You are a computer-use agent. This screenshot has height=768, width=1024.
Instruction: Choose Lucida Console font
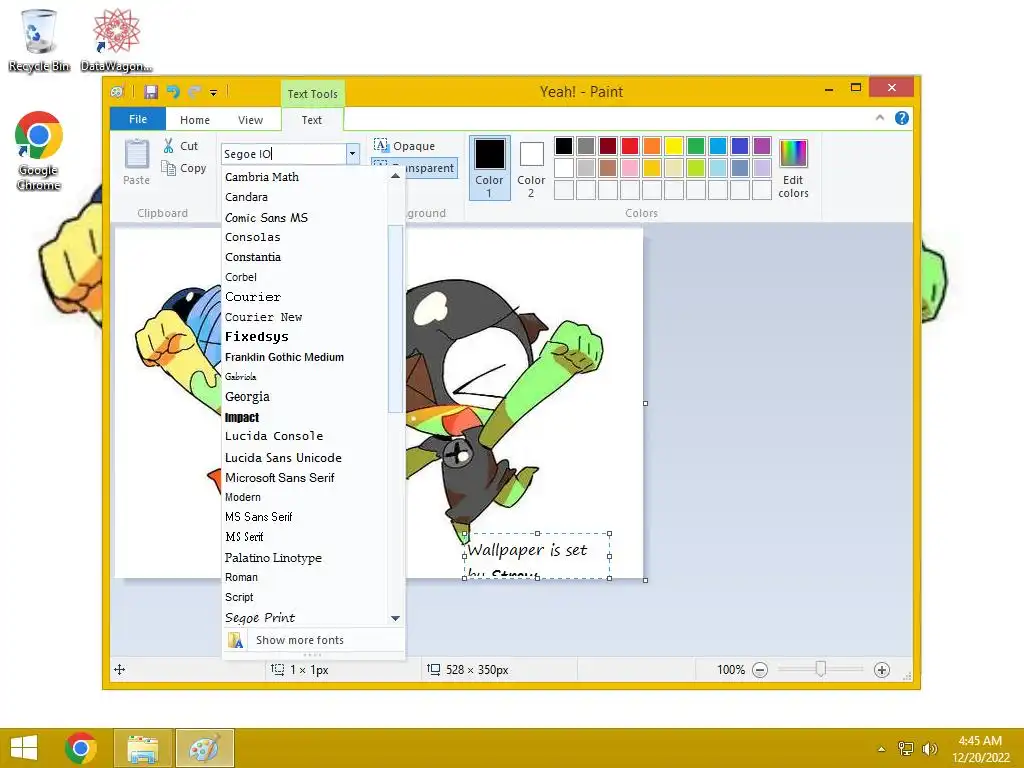point(304,436)
